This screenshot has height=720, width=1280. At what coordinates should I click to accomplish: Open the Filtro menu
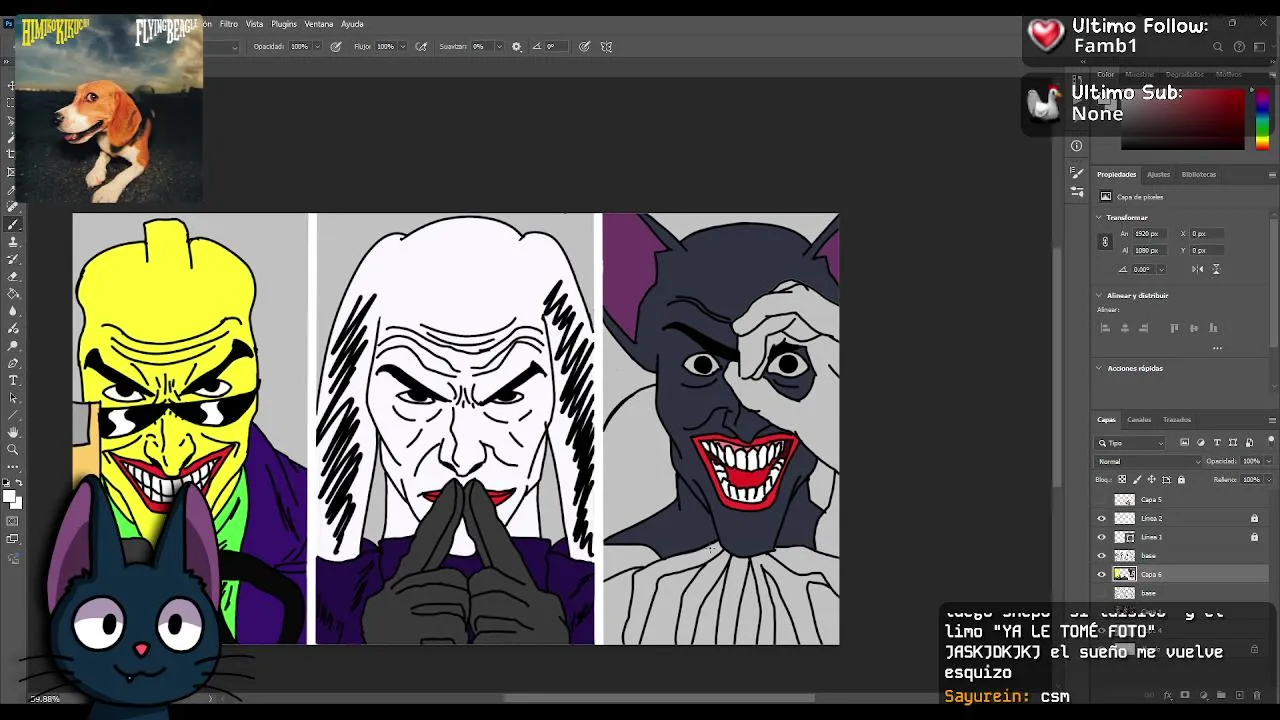point(229,24)
